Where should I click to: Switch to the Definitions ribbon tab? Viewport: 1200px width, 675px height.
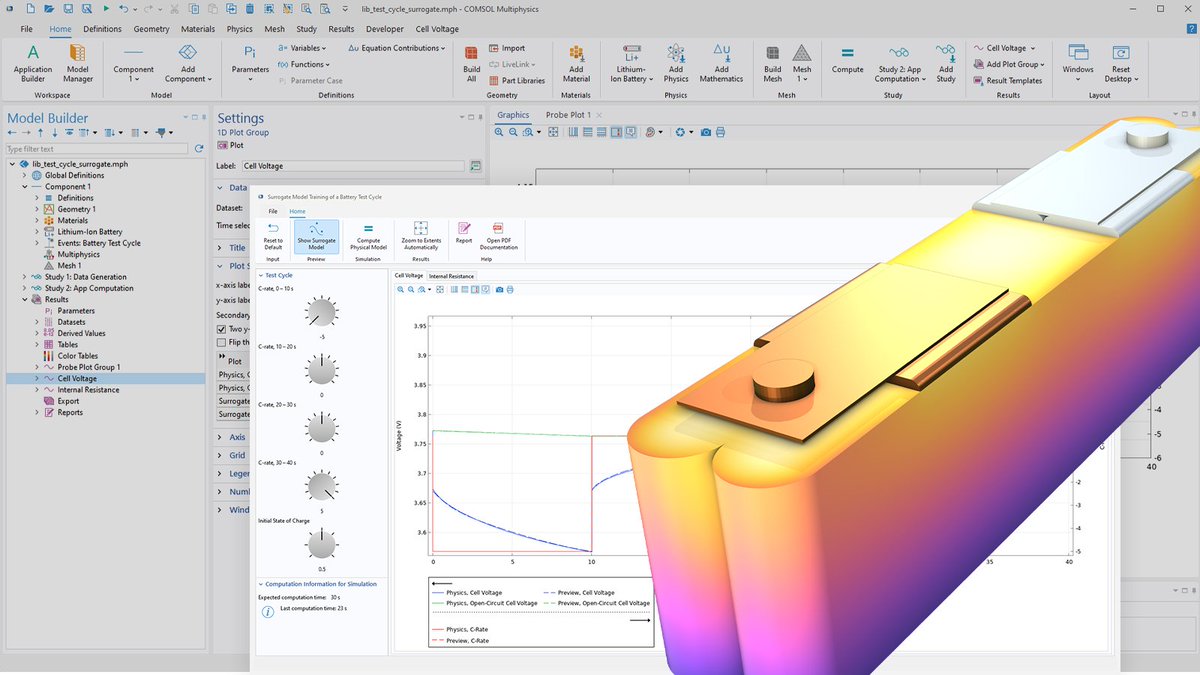pyautogui.click(x=102, y=29)
